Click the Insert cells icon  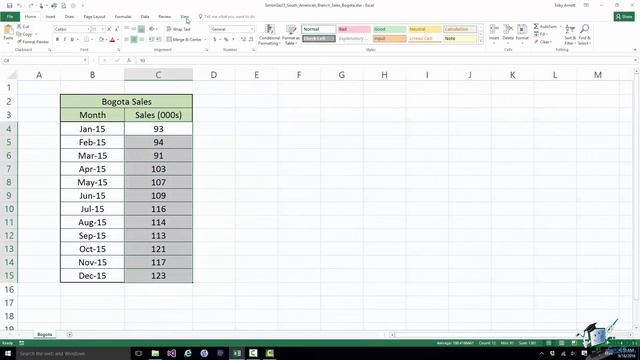pyautogui.click(x=494, y=30)
